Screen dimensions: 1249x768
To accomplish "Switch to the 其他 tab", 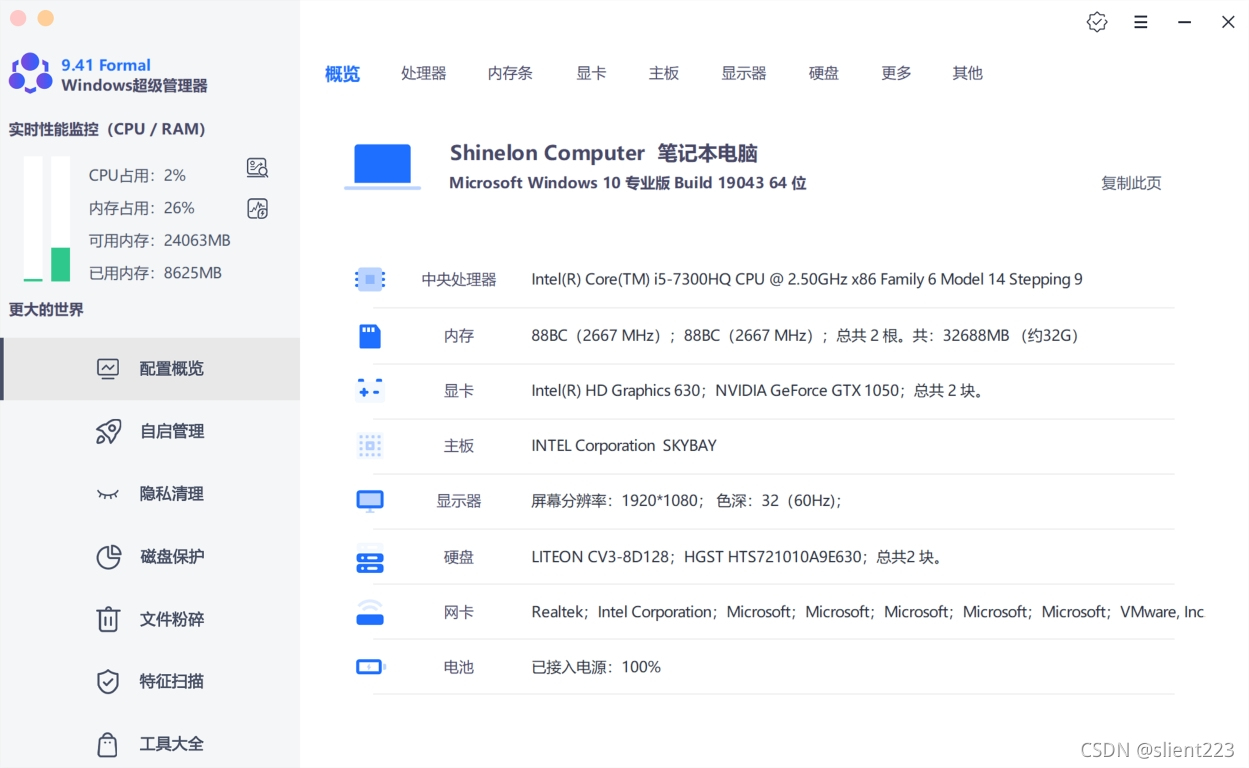I will [968, 73].
